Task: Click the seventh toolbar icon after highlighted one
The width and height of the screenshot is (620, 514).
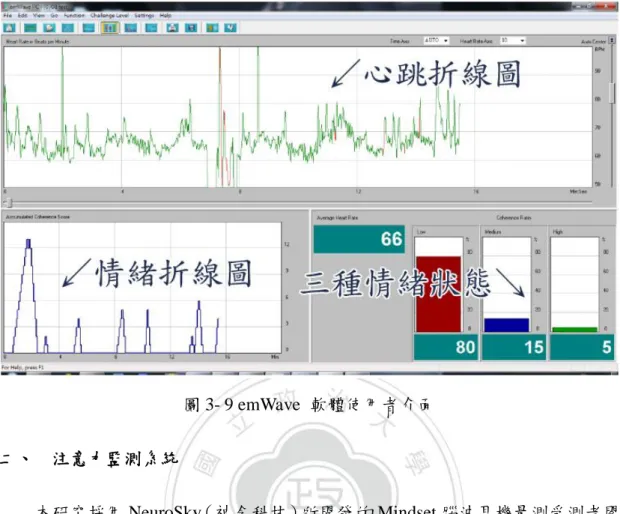Action: coord(130,28)
